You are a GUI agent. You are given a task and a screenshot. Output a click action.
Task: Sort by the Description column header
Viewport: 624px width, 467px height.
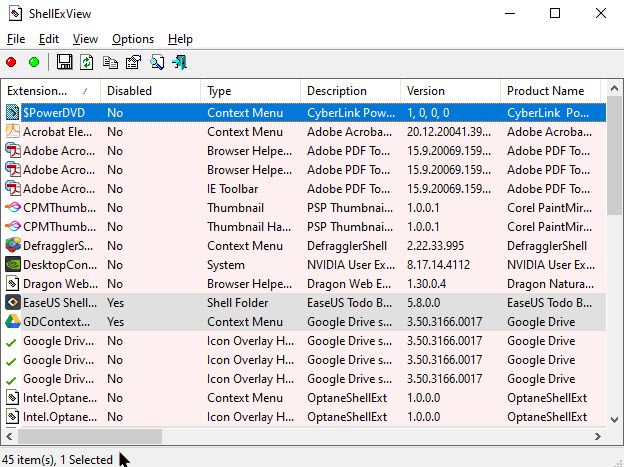click(x=350, y=91)
